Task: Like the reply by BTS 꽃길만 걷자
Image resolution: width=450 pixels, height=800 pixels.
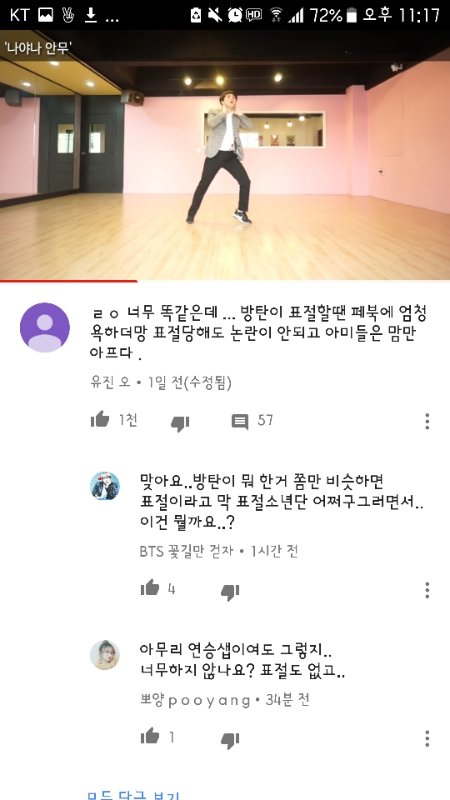Action: (x=150, y=588)
